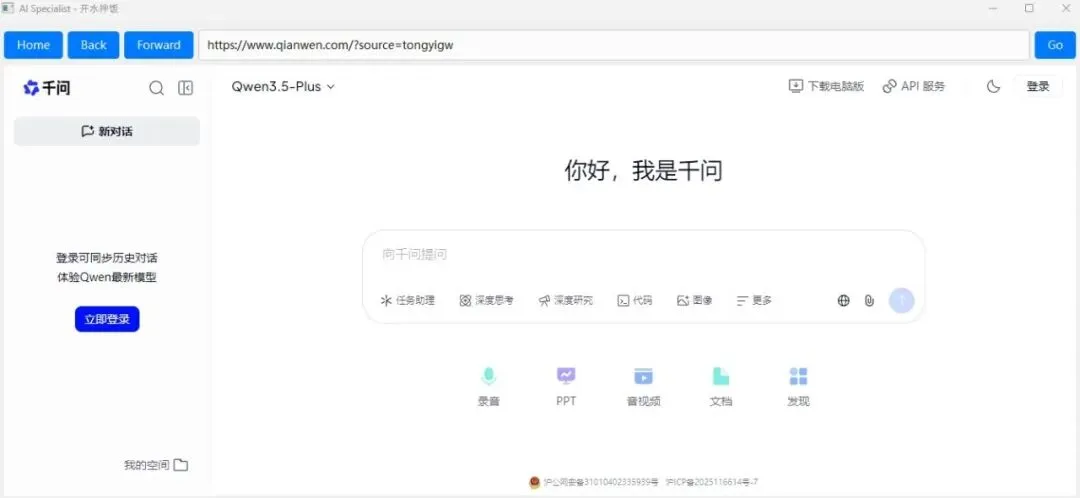The width and height of the screenshot is (1080, 498).
Task: Click the Back browser button
Action: (x=94, y=45)
